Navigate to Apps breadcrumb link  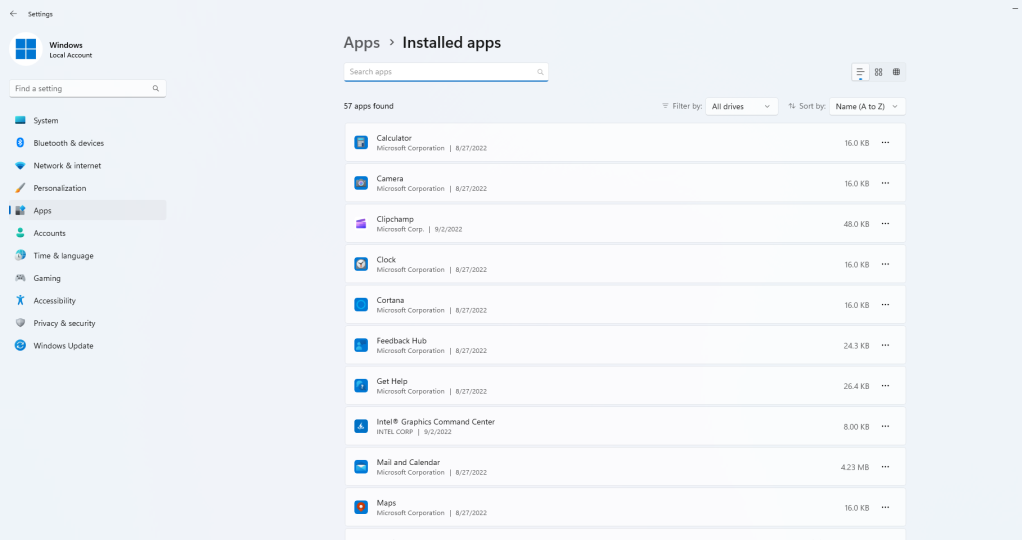tap(361, 43)
